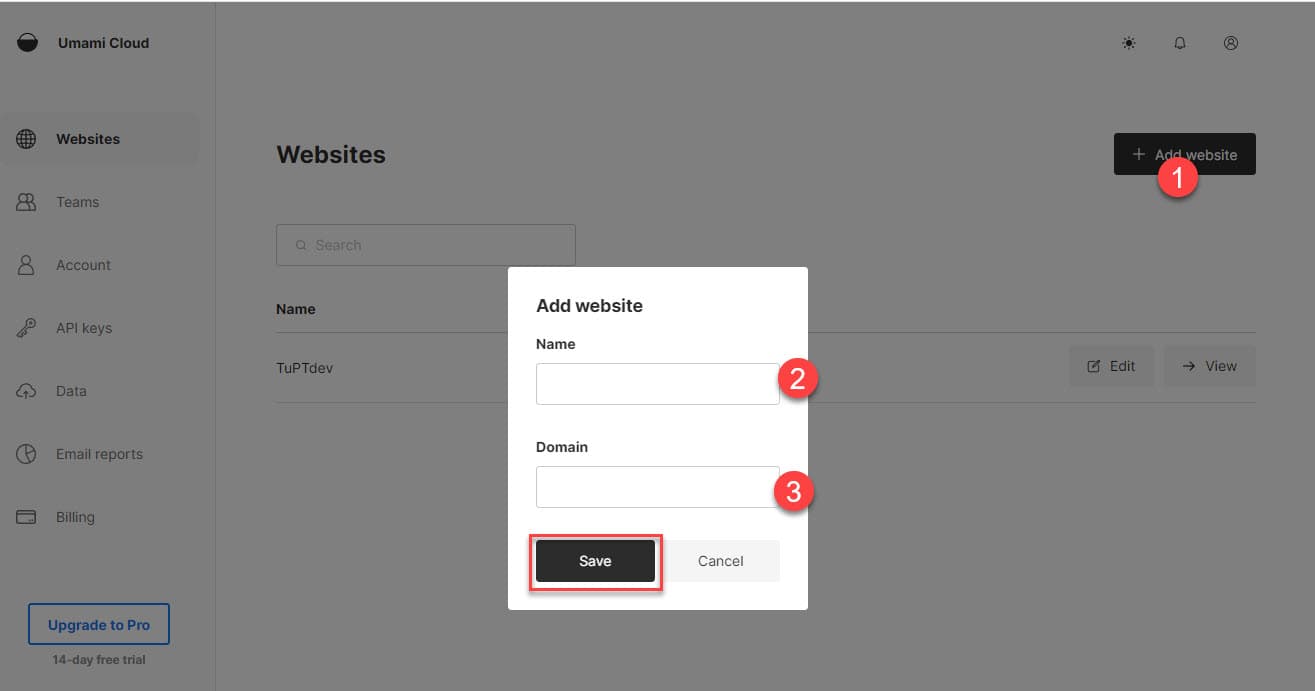Click the Data cloud upload icon

point(27,391)
